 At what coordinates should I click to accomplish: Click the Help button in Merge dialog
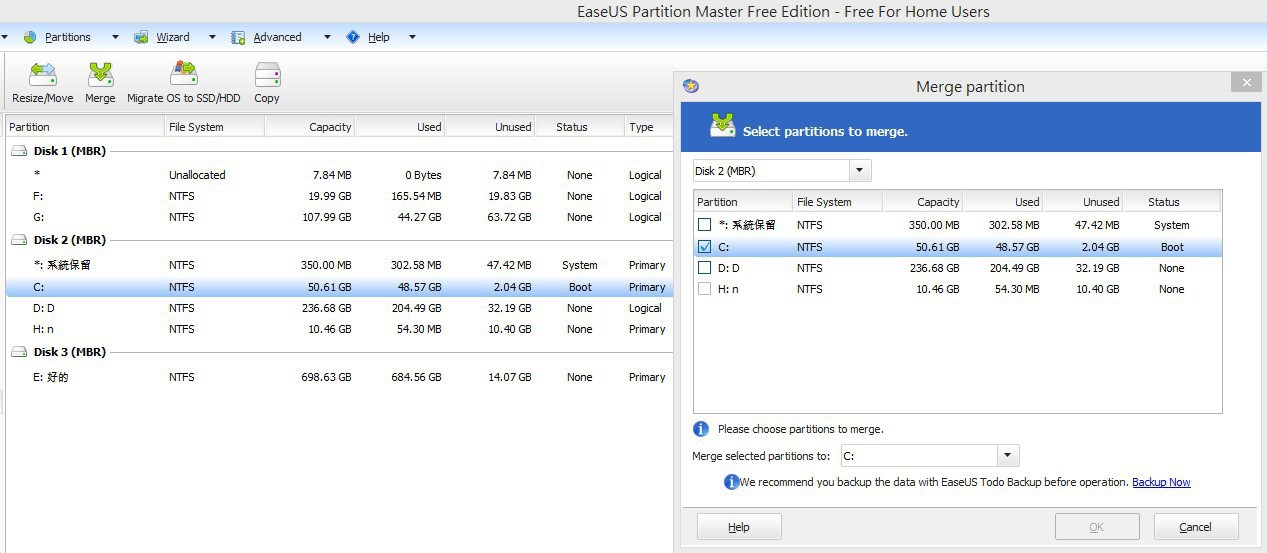(739, 527)
